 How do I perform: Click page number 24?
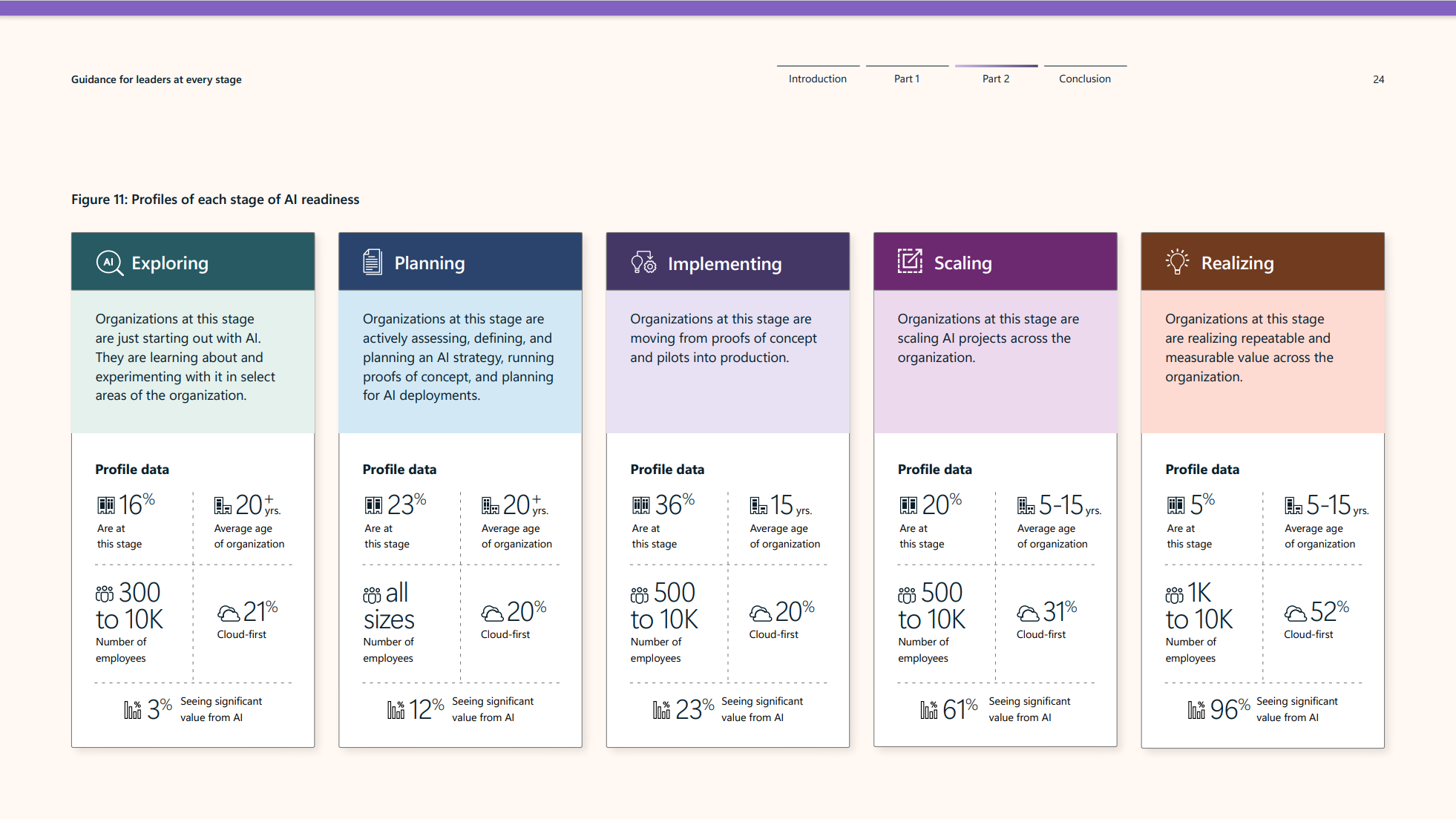point(1378,79)
